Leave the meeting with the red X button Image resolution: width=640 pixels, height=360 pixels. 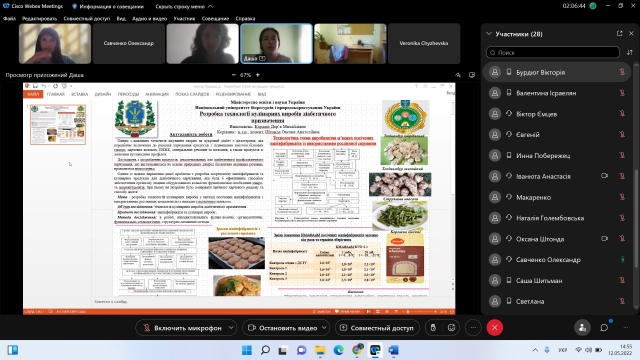coord(495,328)
